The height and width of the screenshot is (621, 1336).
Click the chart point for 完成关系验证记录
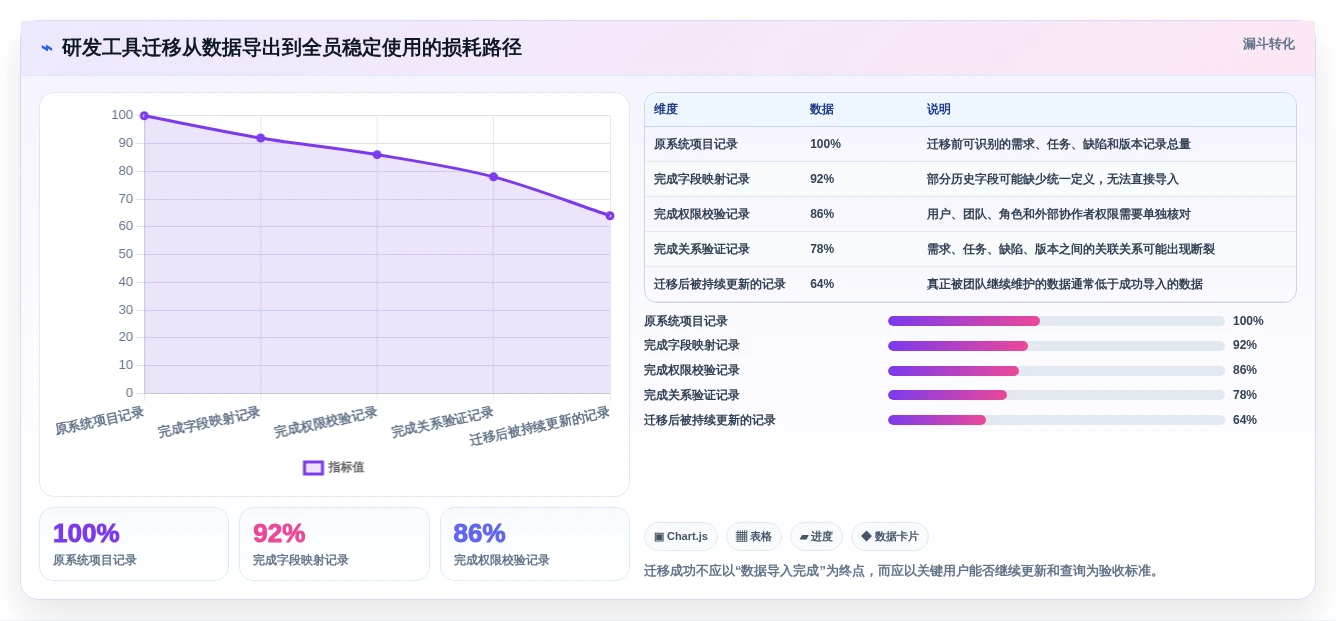493,177
